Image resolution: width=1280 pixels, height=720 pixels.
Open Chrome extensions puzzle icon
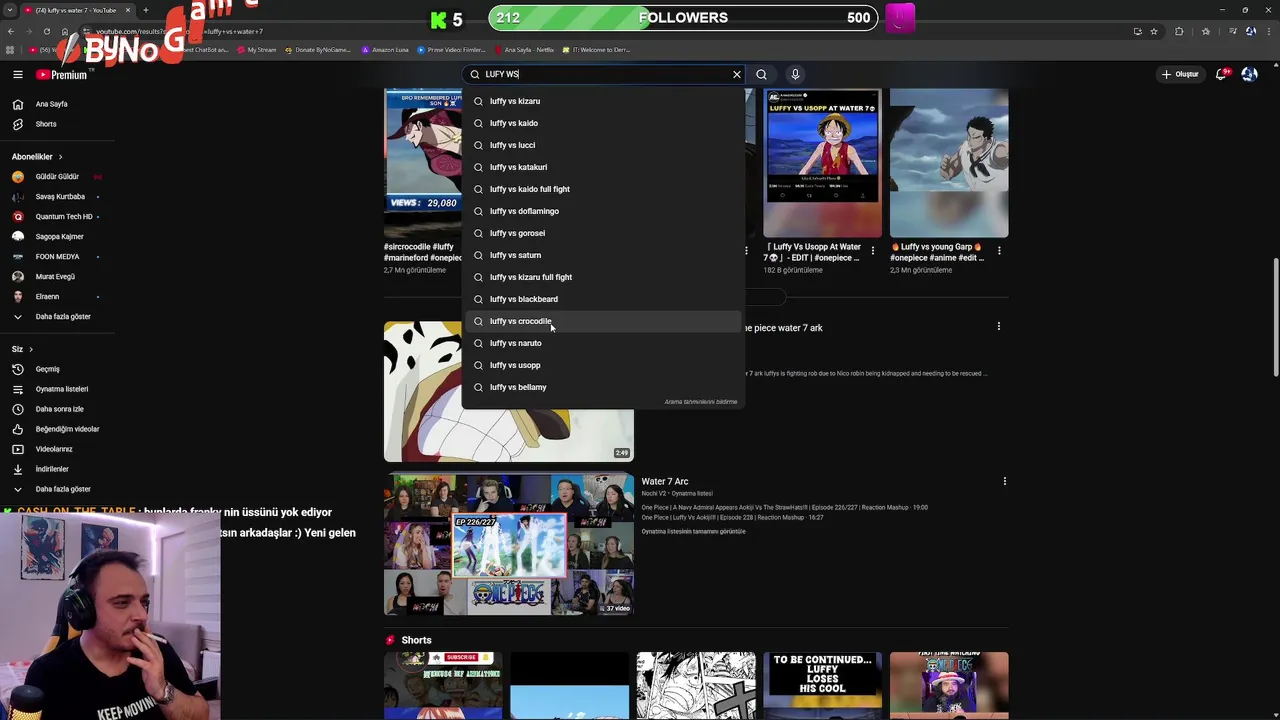(x=1179, y=31)
